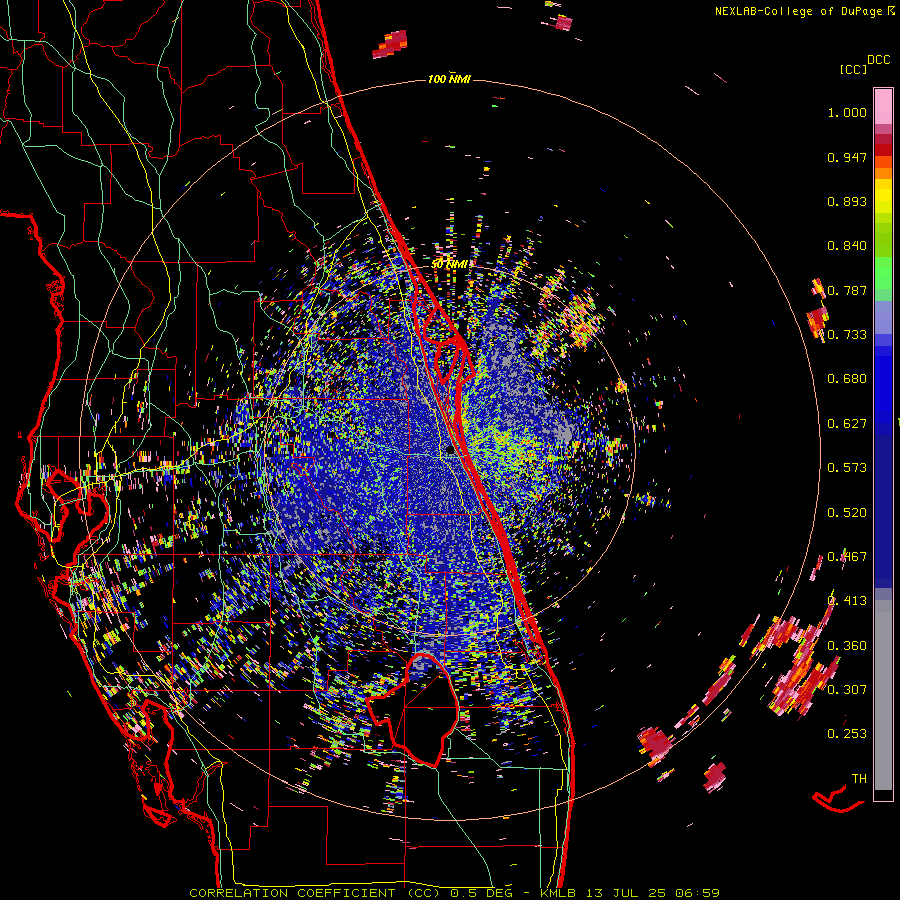This screenshot has width=900, height=900.
Task: Click the 0.840 color scale value
Action: click(847, 246)
